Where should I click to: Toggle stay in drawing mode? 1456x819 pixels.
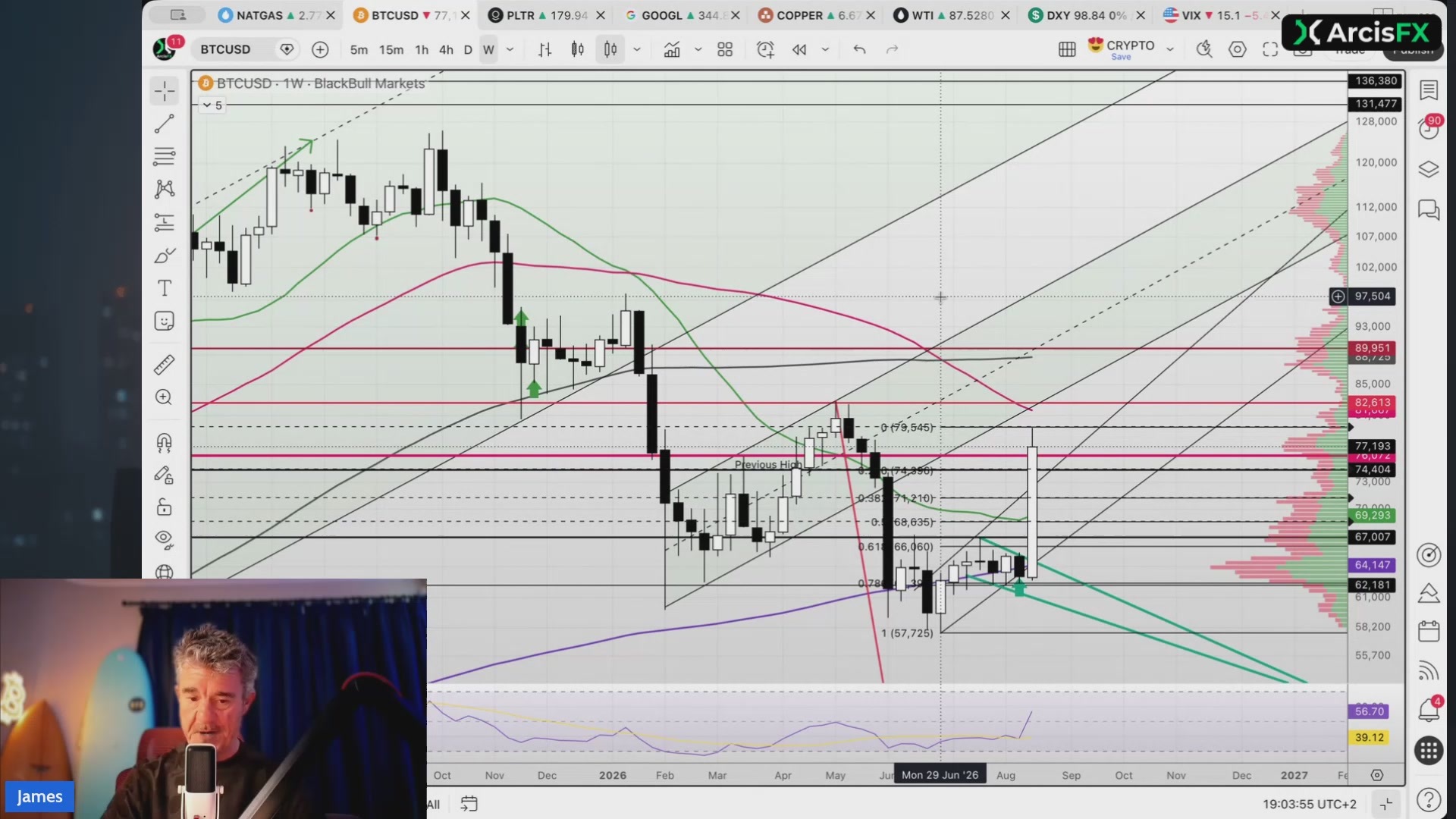coord(165,475)
